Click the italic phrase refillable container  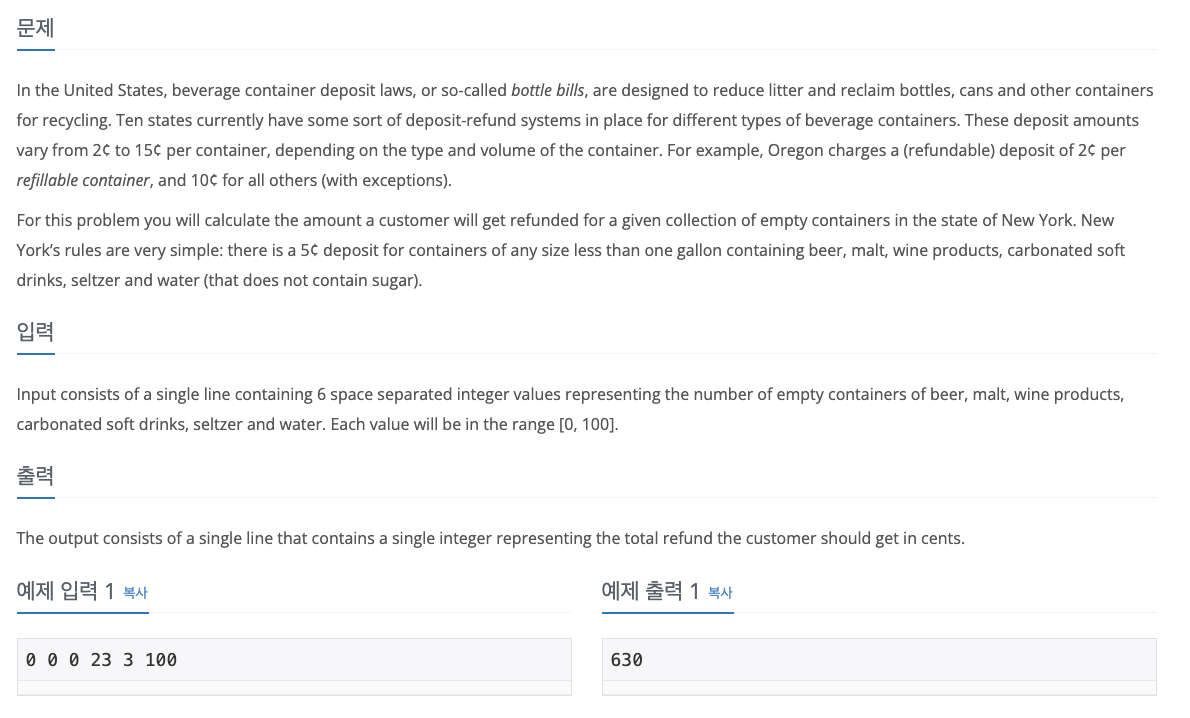(x=83, y=181)
